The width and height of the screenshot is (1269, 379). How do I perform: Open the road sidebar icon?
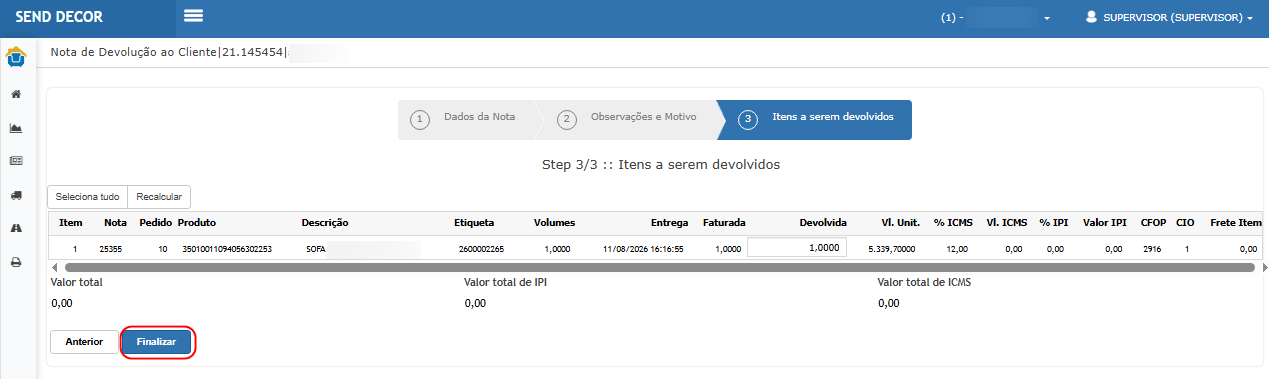pos(16,228)
